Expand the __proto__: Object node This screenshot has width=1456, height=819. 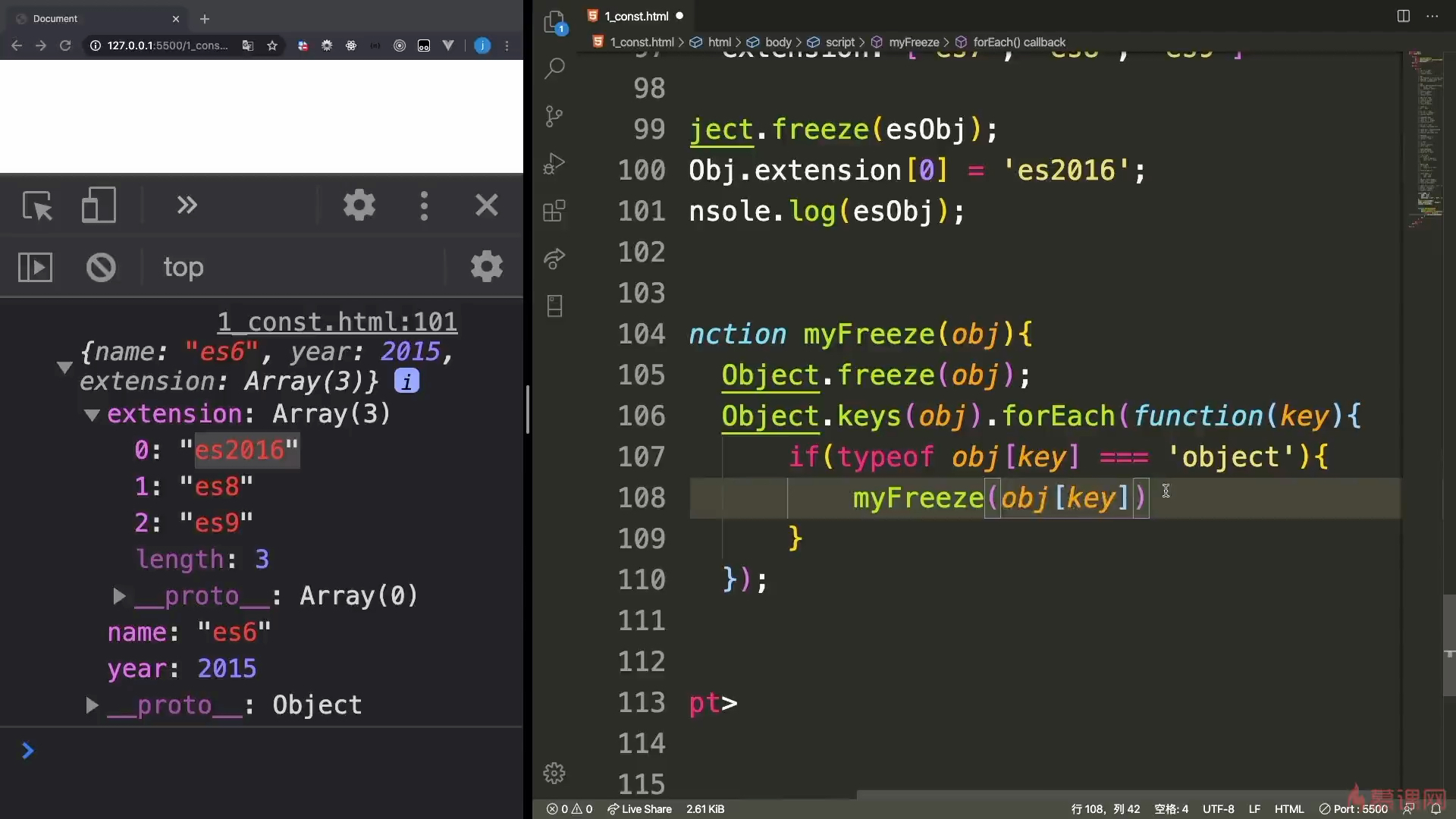(x=92, y=705)
